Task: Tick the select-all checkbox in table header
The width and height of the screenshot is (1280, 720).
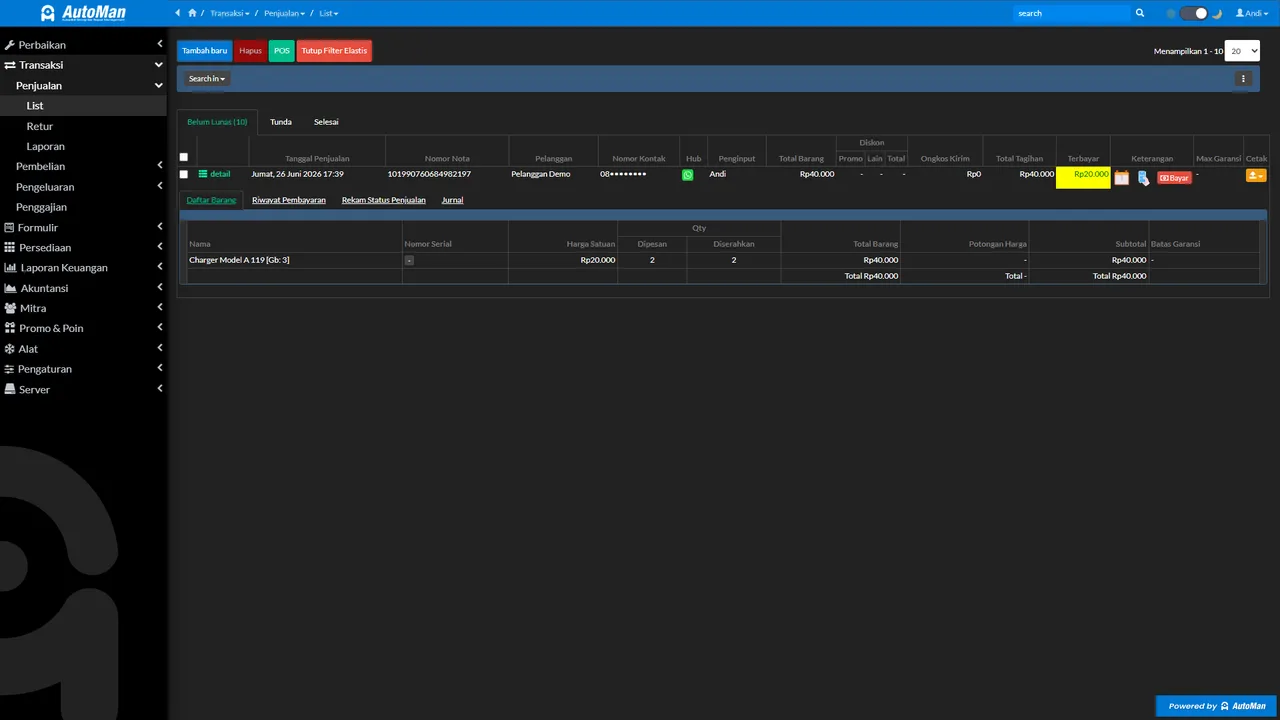Action: (x=184, y=157)
